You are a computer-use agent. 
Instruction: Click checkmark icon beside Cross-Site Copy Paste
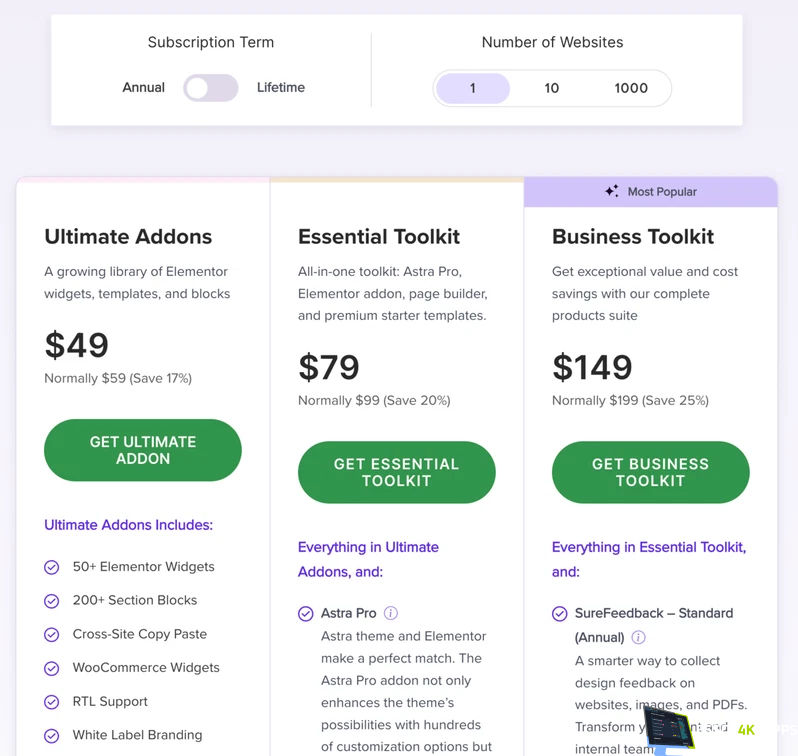pyautogui.click(x=51, y=634)
